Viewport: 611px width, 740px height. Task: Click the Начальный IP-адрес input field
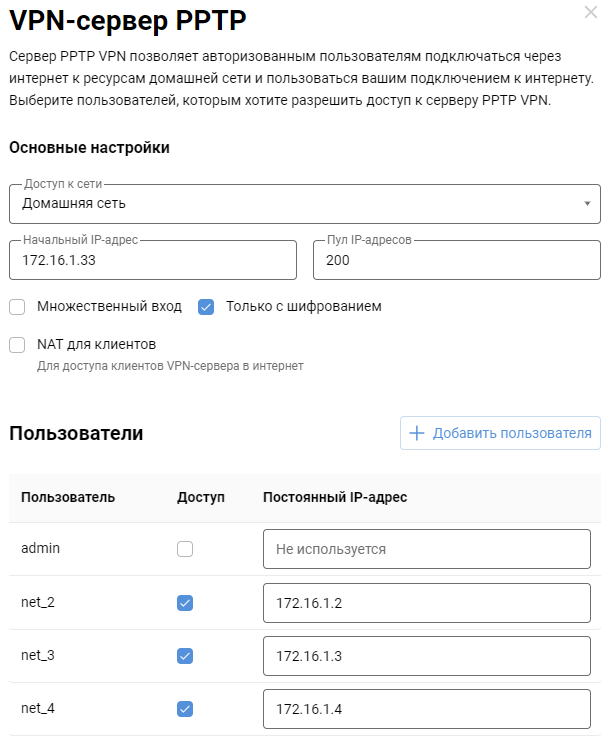tap(153, 260)
